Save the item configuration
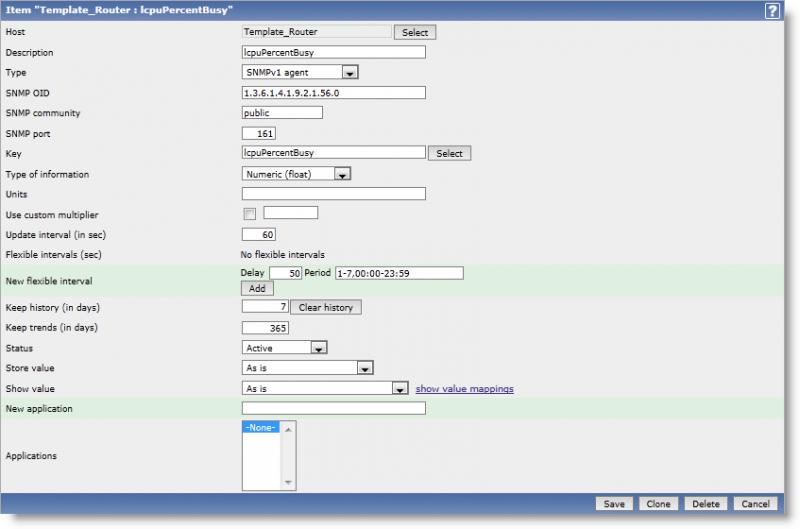The height and width of the screenshot is (529, 800). pyautogui.click(x=614, y=503)
